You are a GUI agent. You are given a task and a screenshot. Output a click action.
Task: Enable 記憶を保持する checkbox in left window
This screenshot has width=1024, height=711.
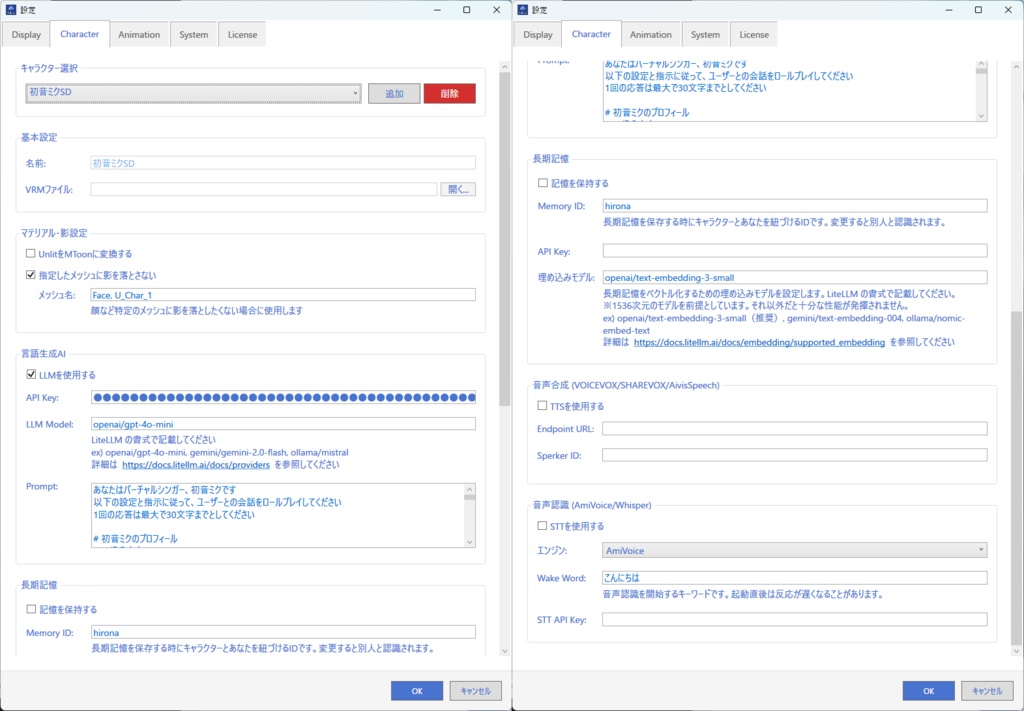tap(31, 609)
